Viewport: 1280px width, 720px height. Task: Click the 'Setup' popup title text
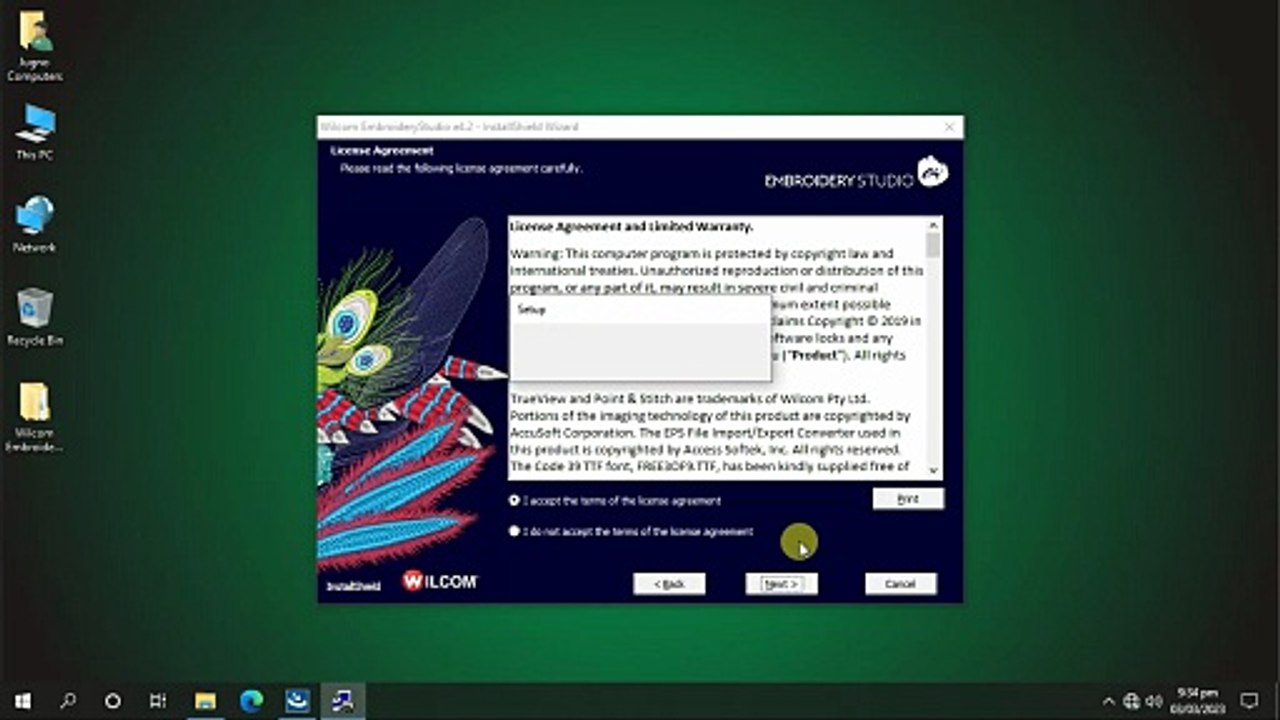click(x=532, y=310)
